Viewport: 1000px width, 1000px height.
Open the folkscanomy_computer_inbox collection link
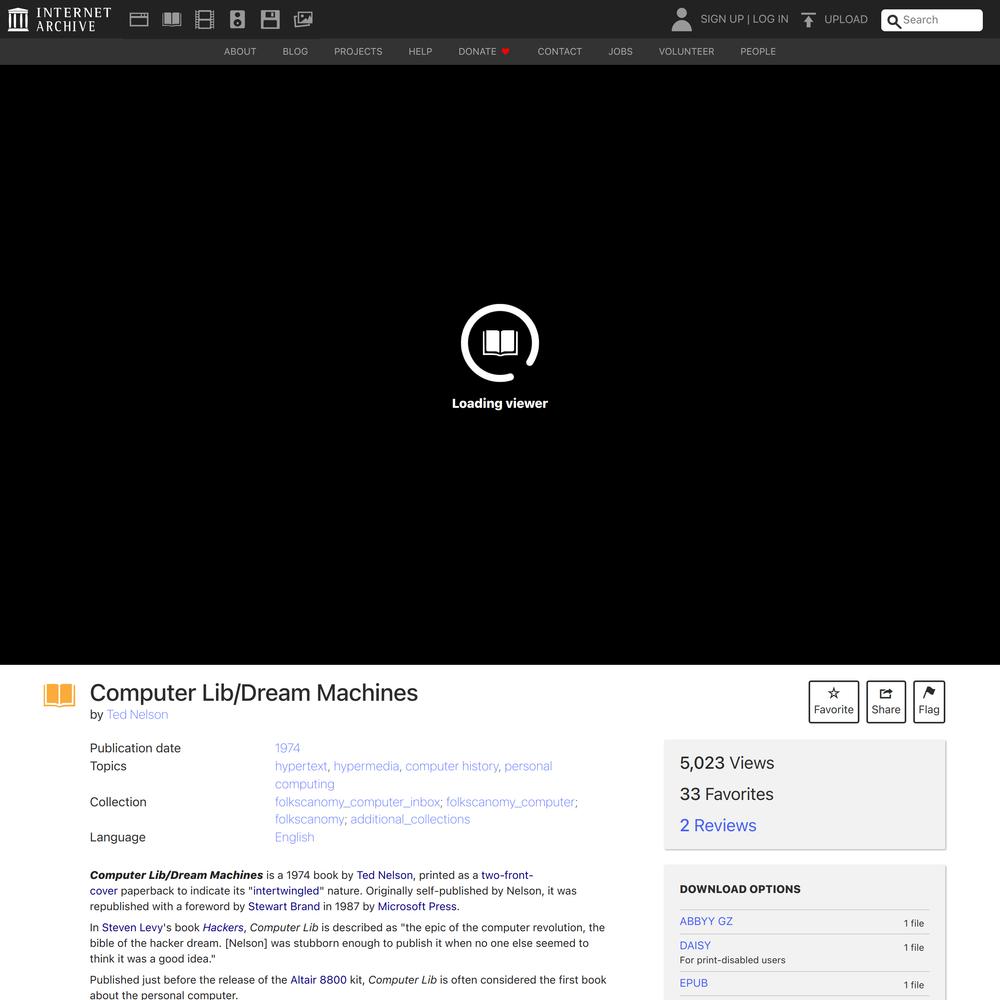(357, 802)
